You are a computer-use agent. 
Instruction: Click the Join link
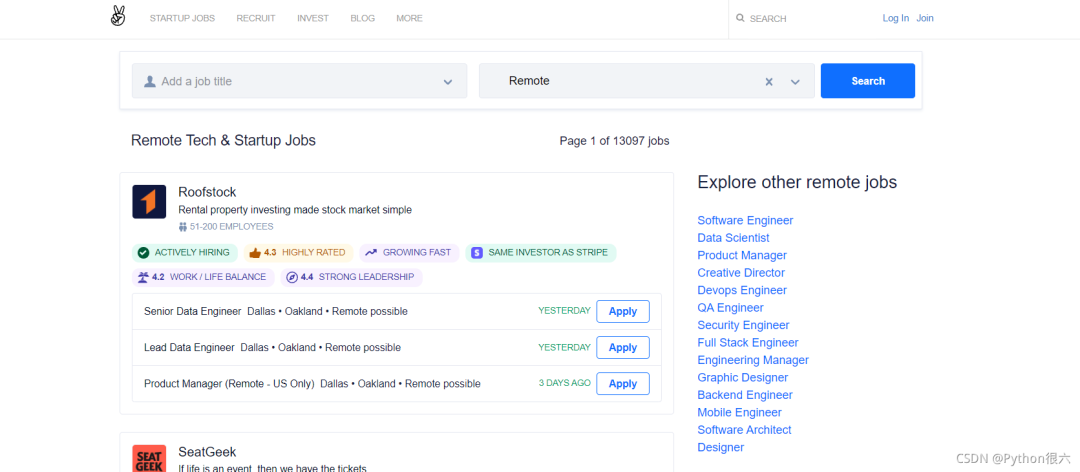(925, 19)
